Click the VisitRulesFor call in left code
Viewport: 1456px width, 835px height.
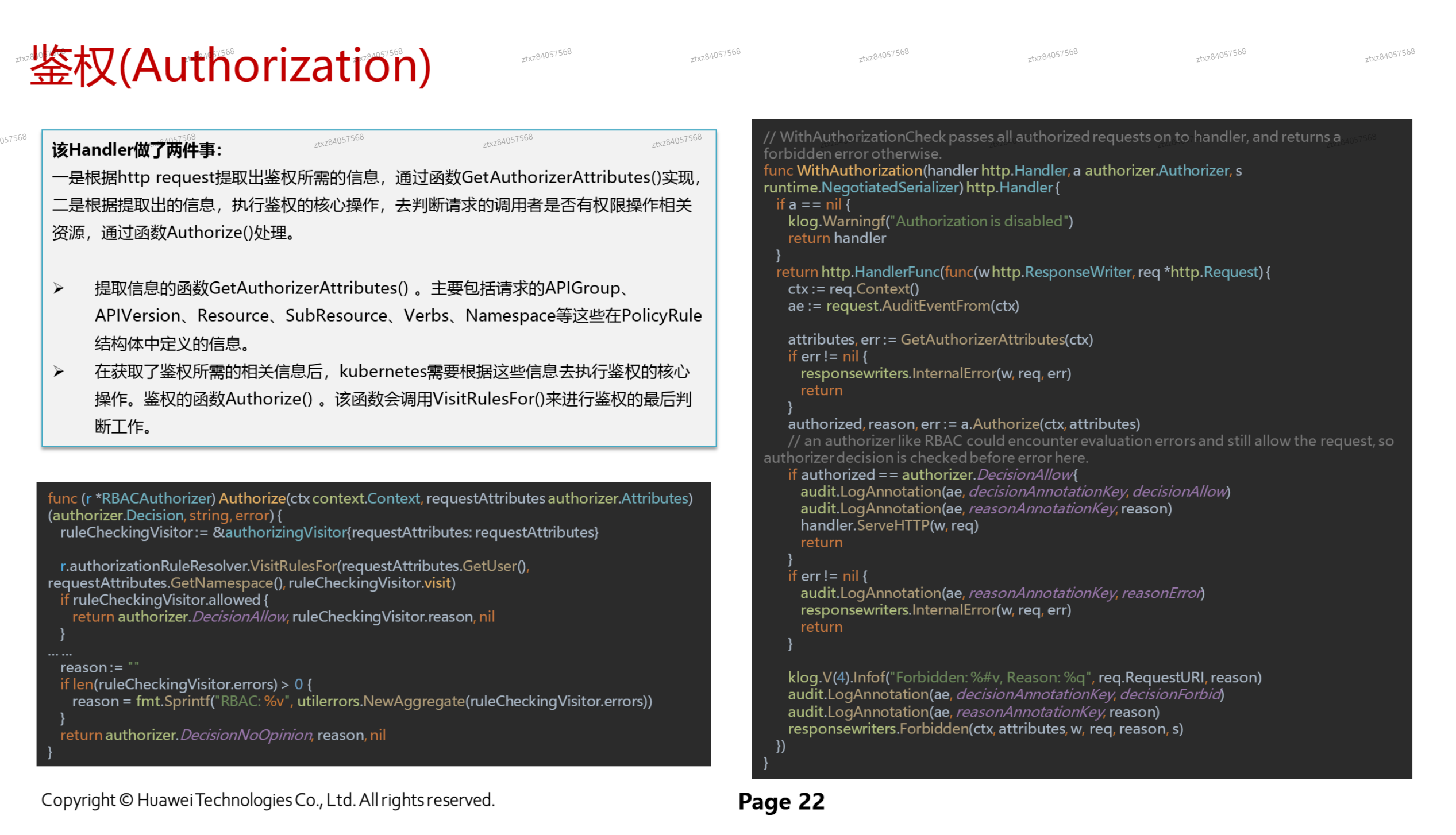(x=293, y=566)
